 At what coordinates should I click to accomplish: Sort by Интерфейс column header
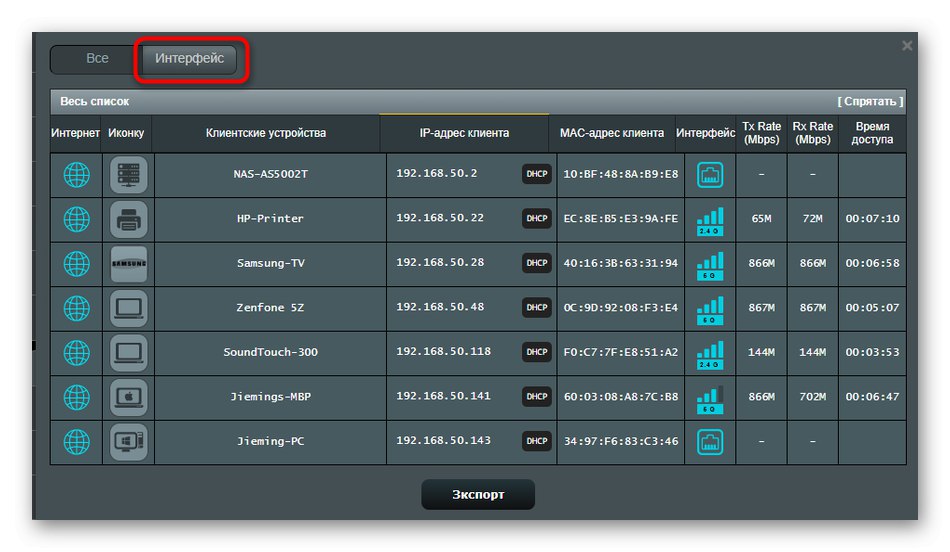pyautogui.click(x=705, y=133)
